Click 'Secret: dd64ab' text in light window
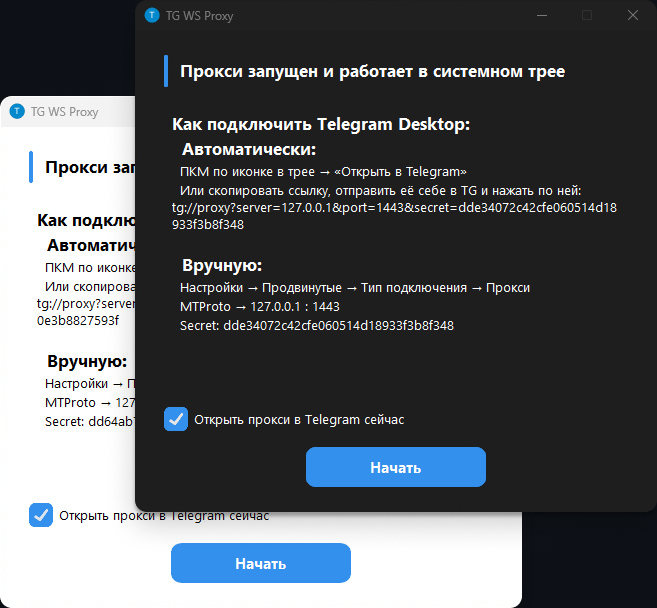This screenshot has height=608, width=657. click(x=90, y=422)
